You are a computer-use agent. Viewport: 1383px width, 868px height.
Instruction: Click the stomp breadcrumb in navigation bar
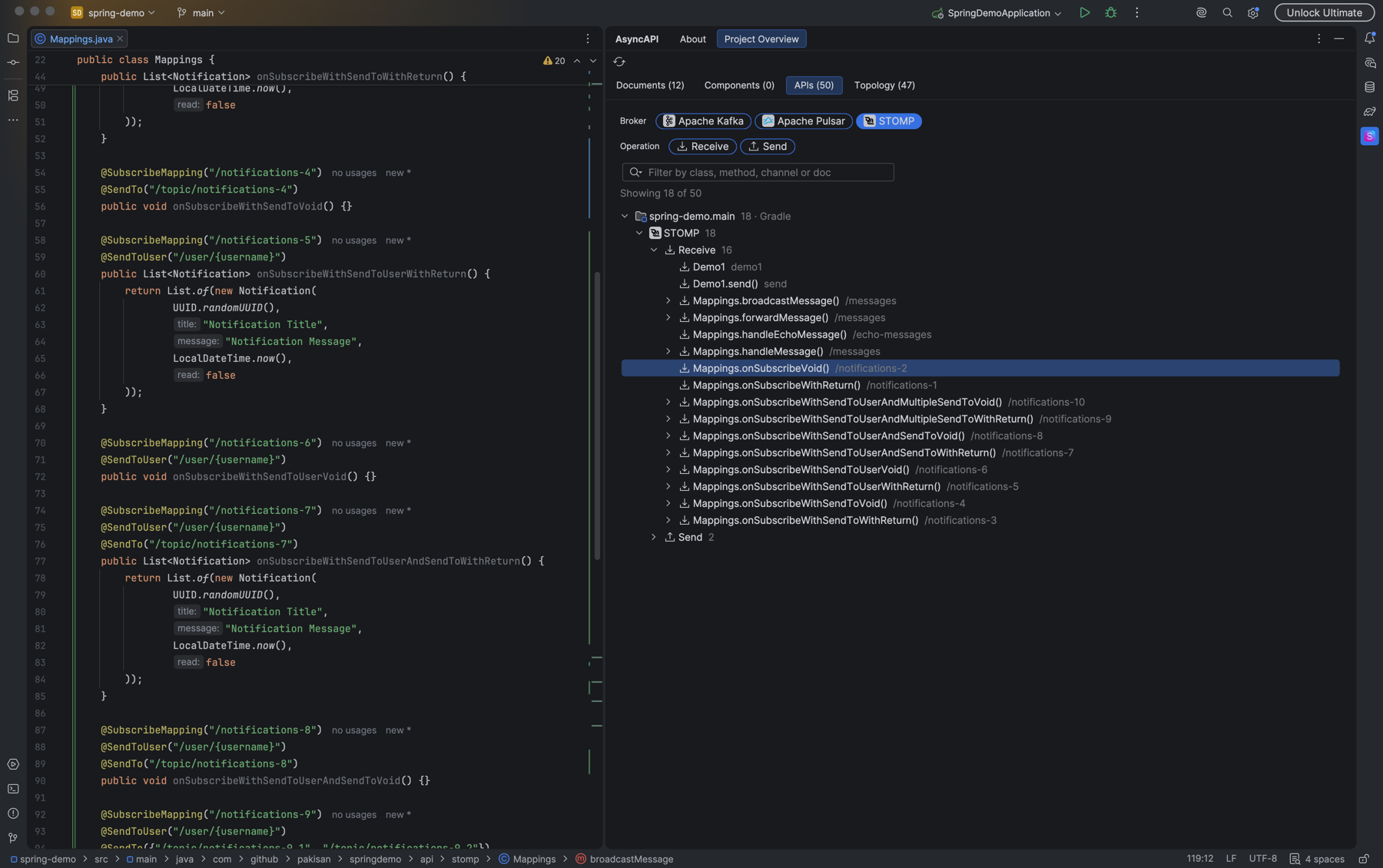(x=465, y=859)
